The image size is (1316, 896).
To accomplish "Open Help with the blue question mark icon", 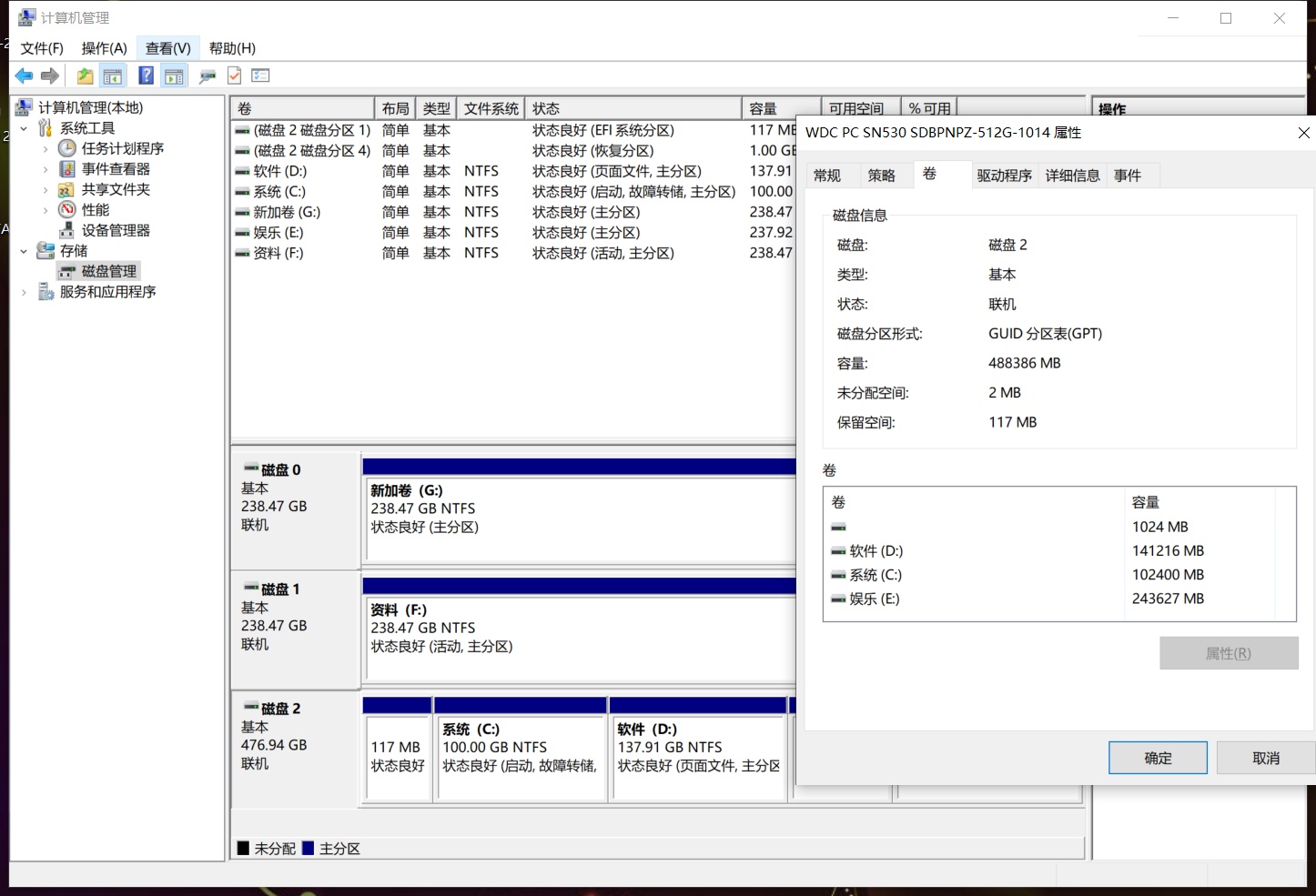I will 146,76.
